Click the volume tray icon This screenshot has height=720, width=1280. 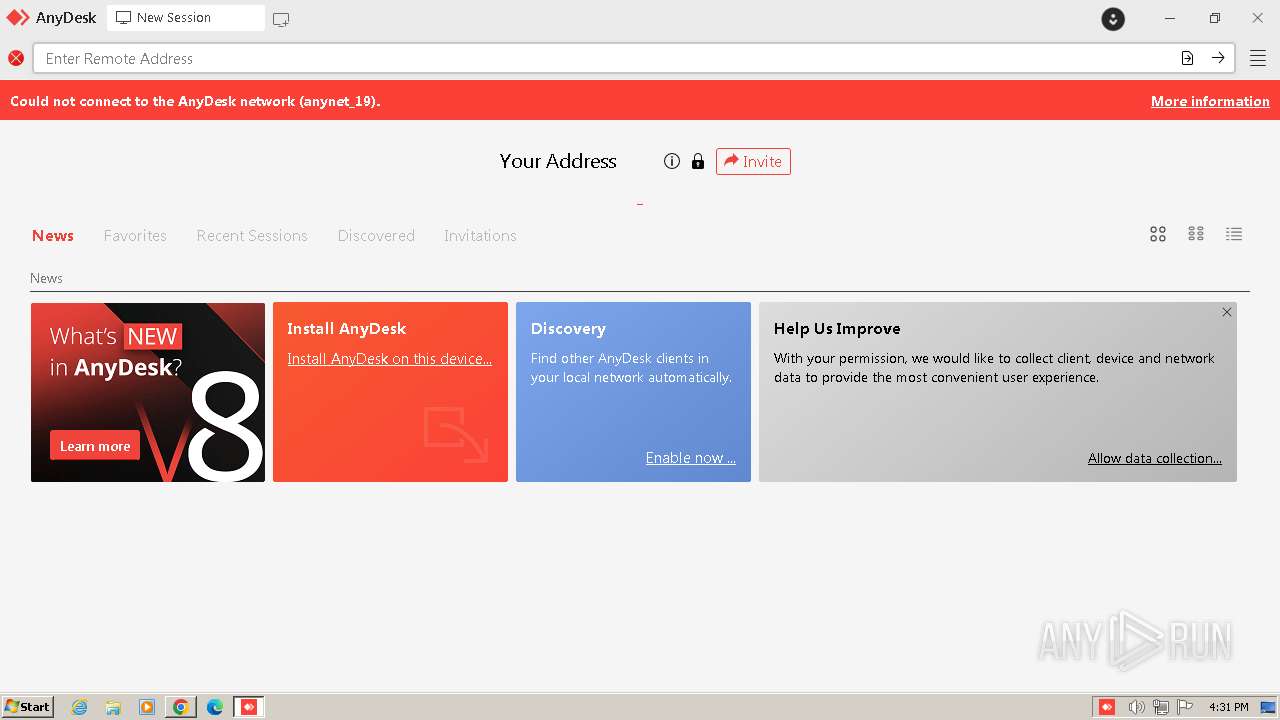coord(1136,707)
